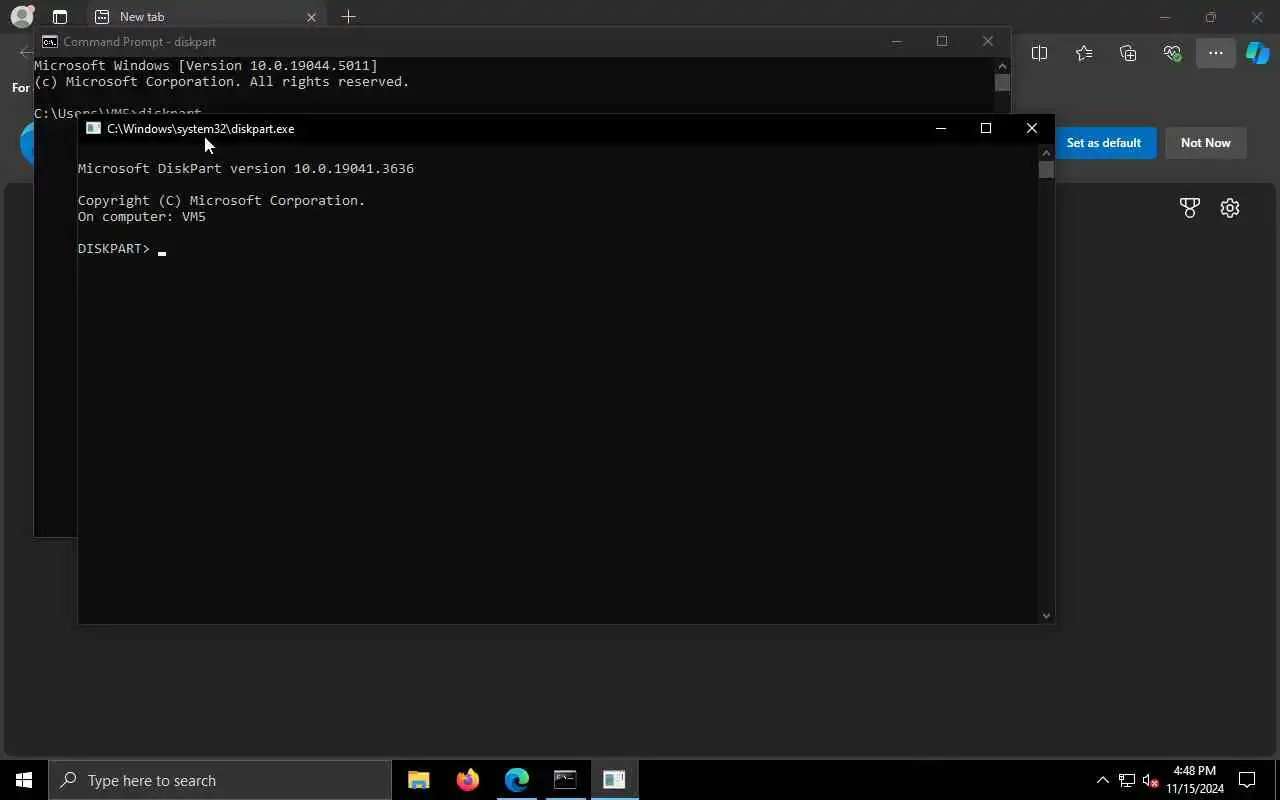Click Command Prompt scrollbar up arrow
The width and height of the screenshot is (1280, 800).
pos(1002,66)
